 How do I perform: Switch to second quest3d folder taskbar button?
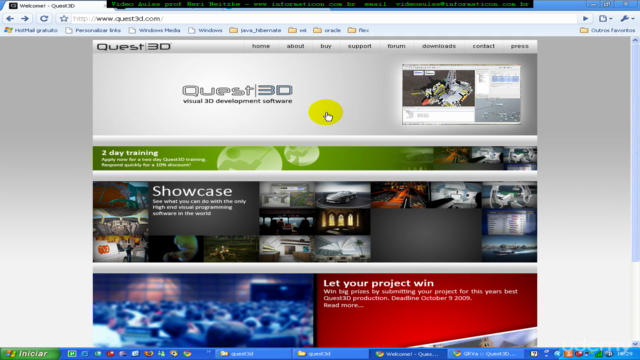[330, 353]
